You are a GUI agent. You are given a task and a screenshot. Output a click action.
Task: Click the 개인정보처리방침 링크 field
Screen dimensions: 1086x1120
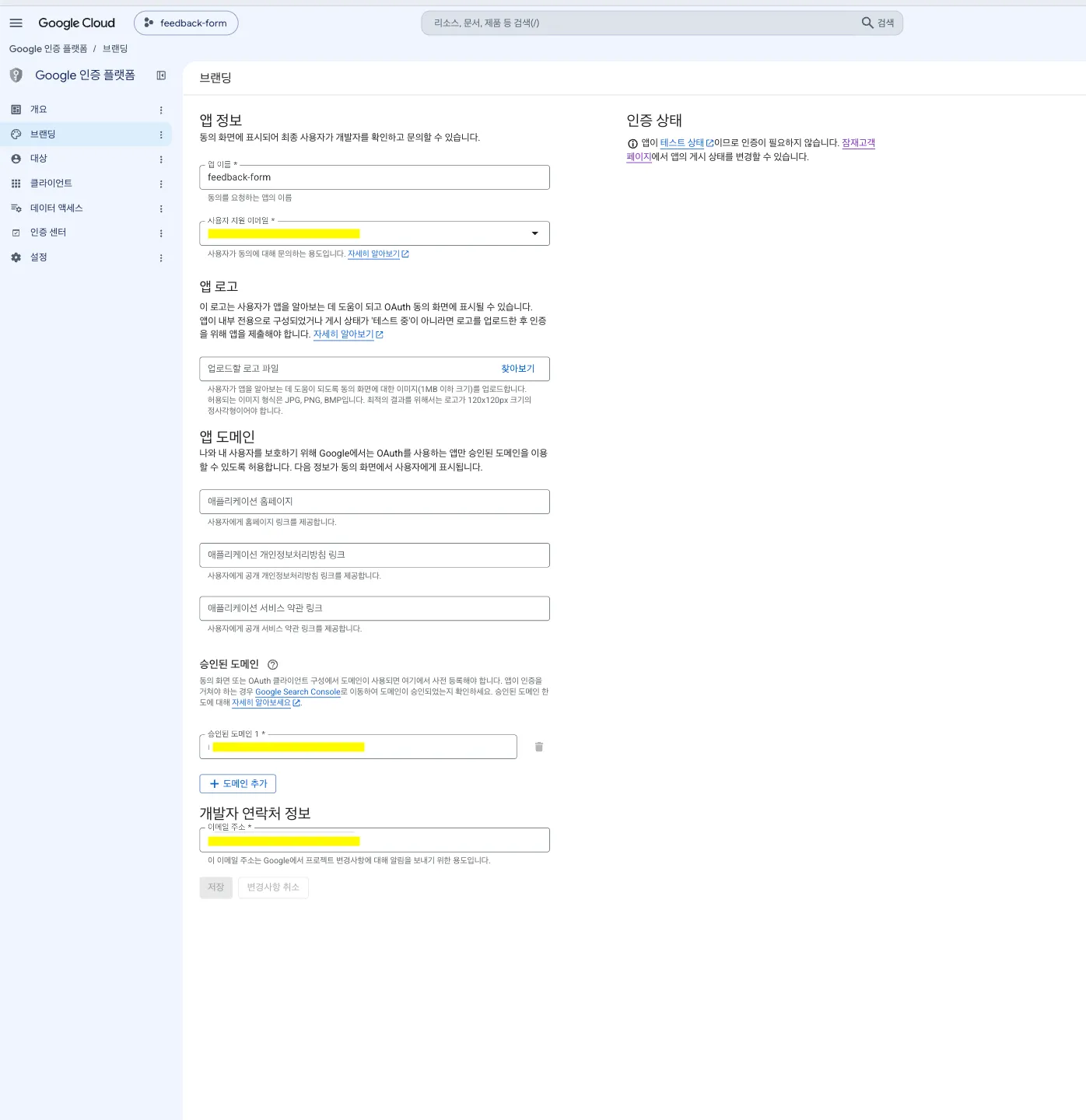374,555
